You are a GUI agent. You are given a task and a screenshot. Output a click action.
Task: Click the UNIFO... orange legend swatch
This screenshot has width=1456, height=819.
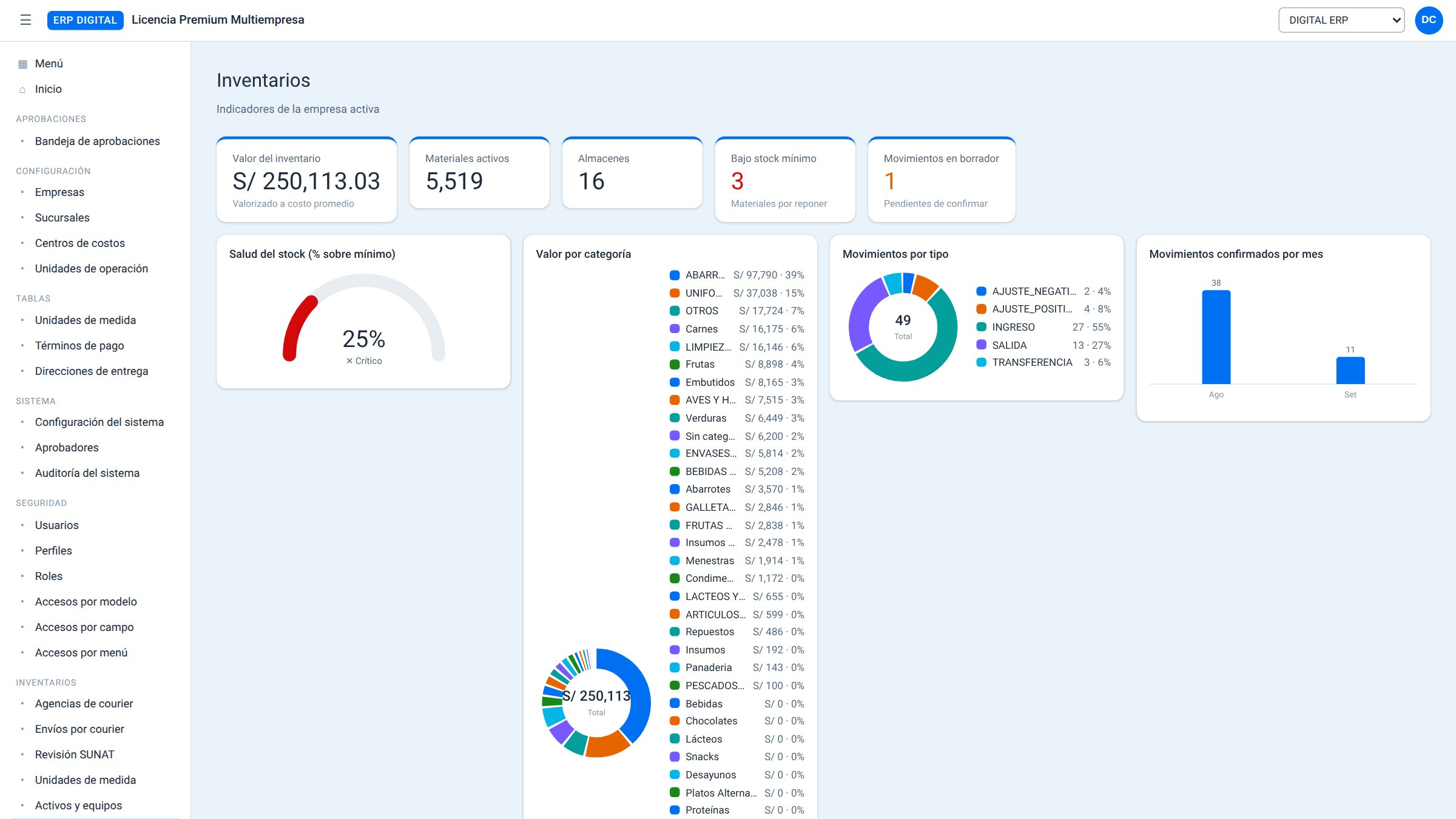675,294
